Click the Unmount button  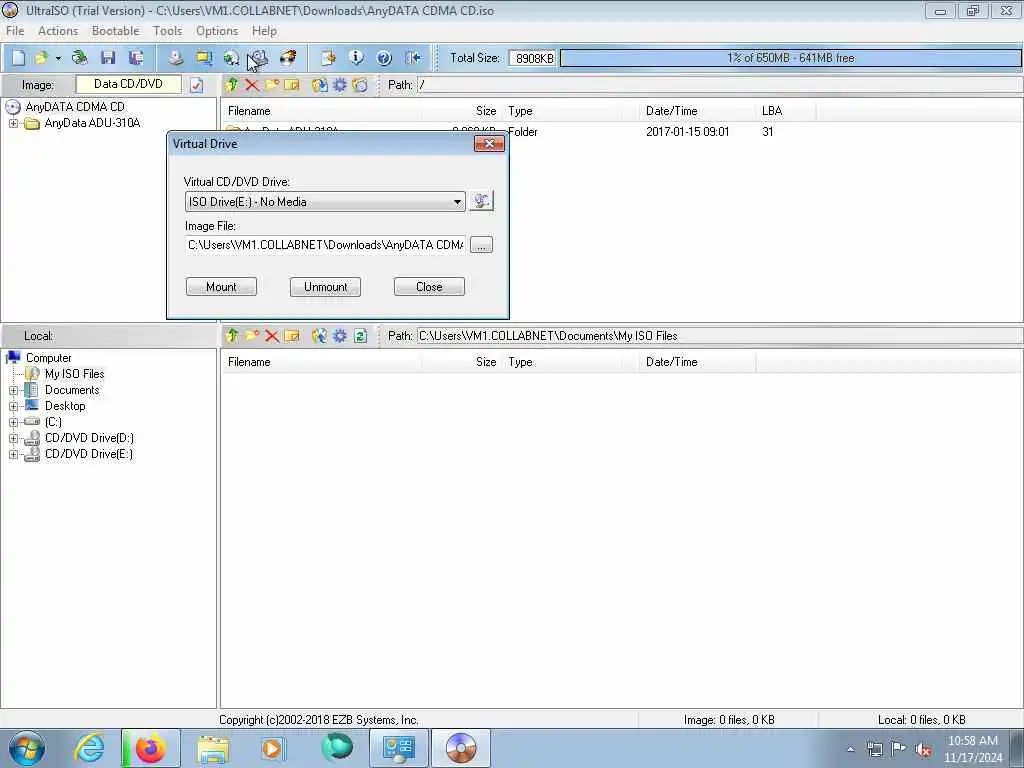[325, 287]
